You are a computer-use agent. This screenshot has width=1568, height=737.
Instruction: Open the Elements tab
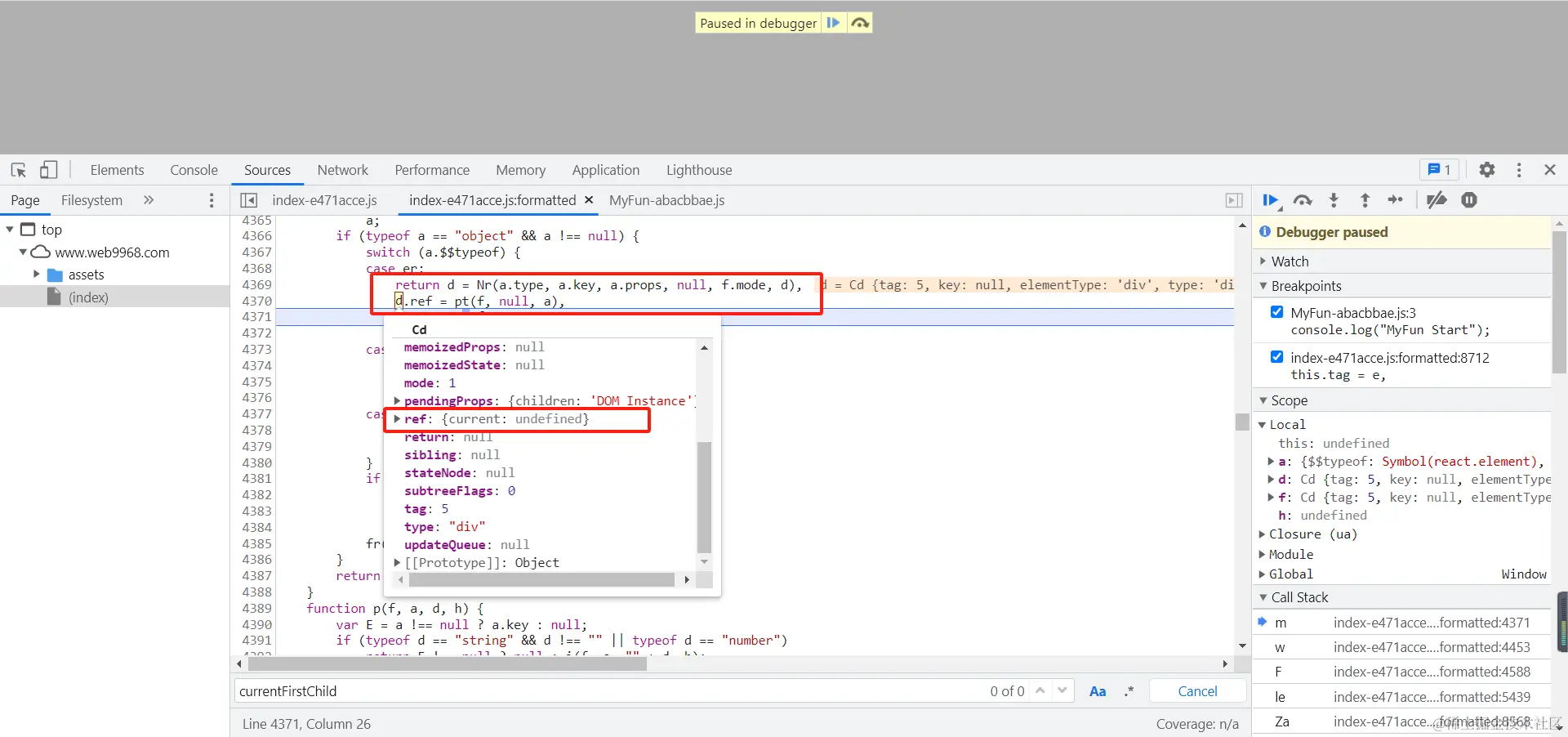(x=117, y=170)
